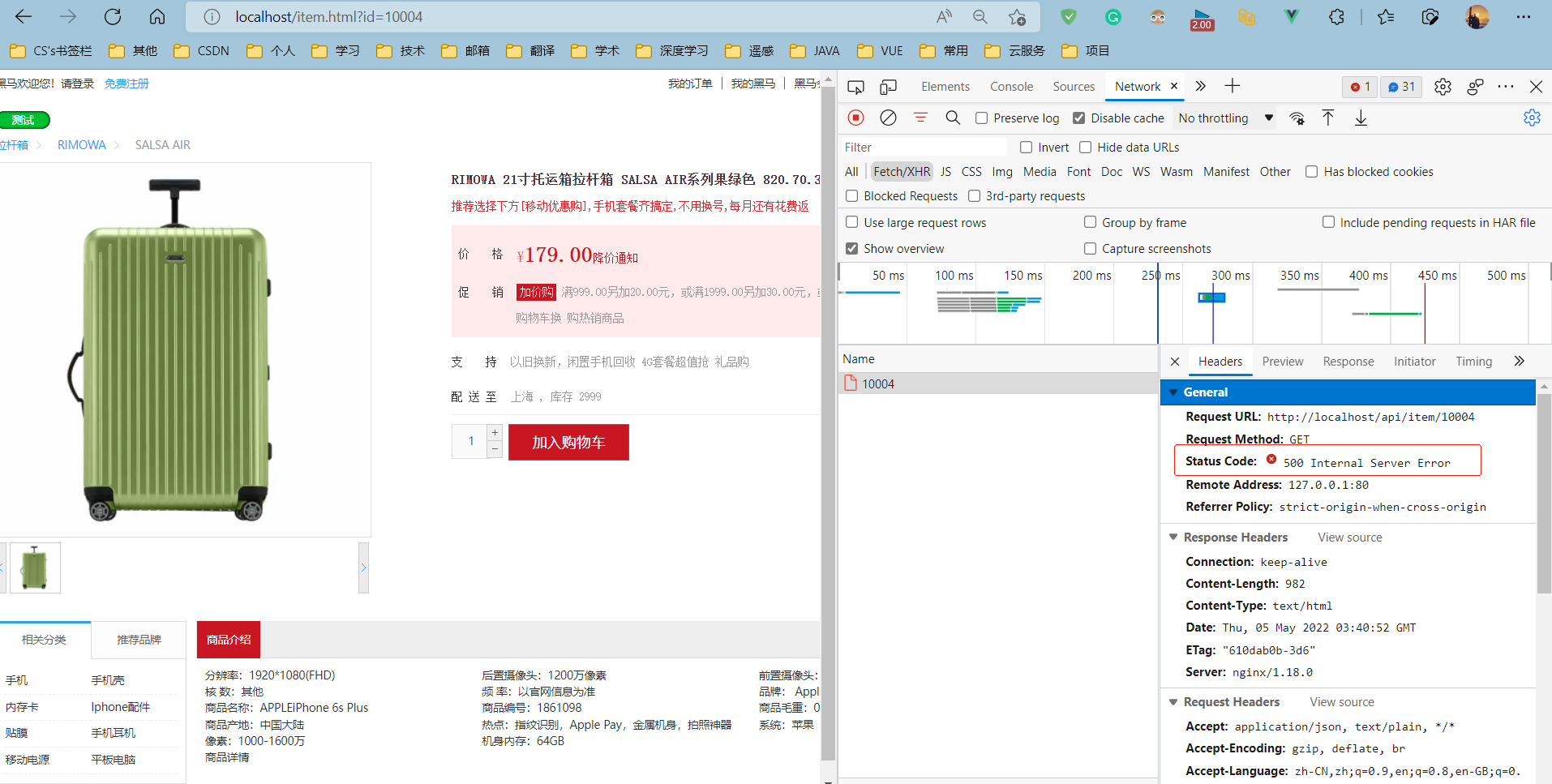Toggle the Invert filter checkbox

(1026, 148)
